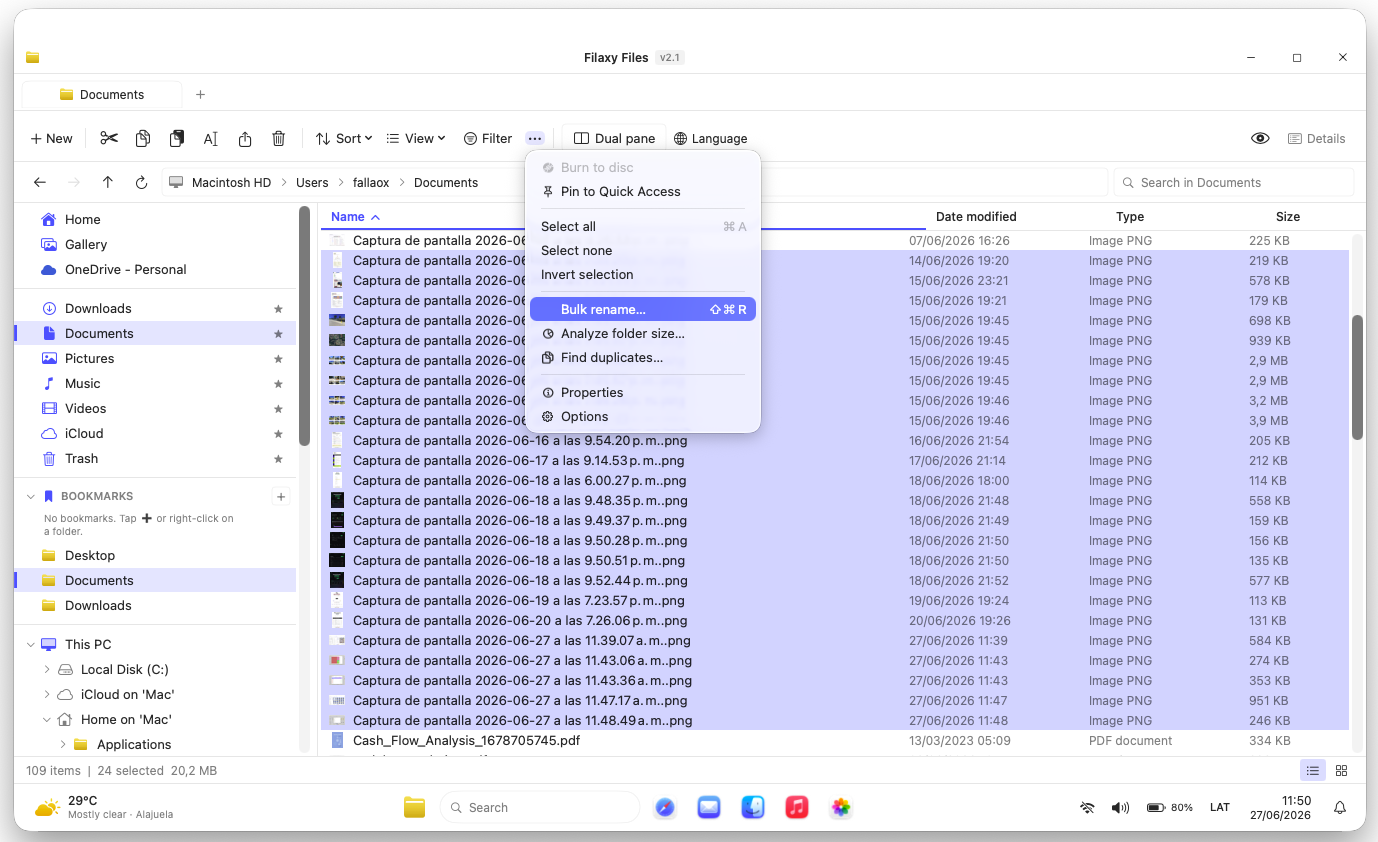Toggle Dual pane view
The width and height of the screenshot is (1378, 842).
tap(615, 139)
